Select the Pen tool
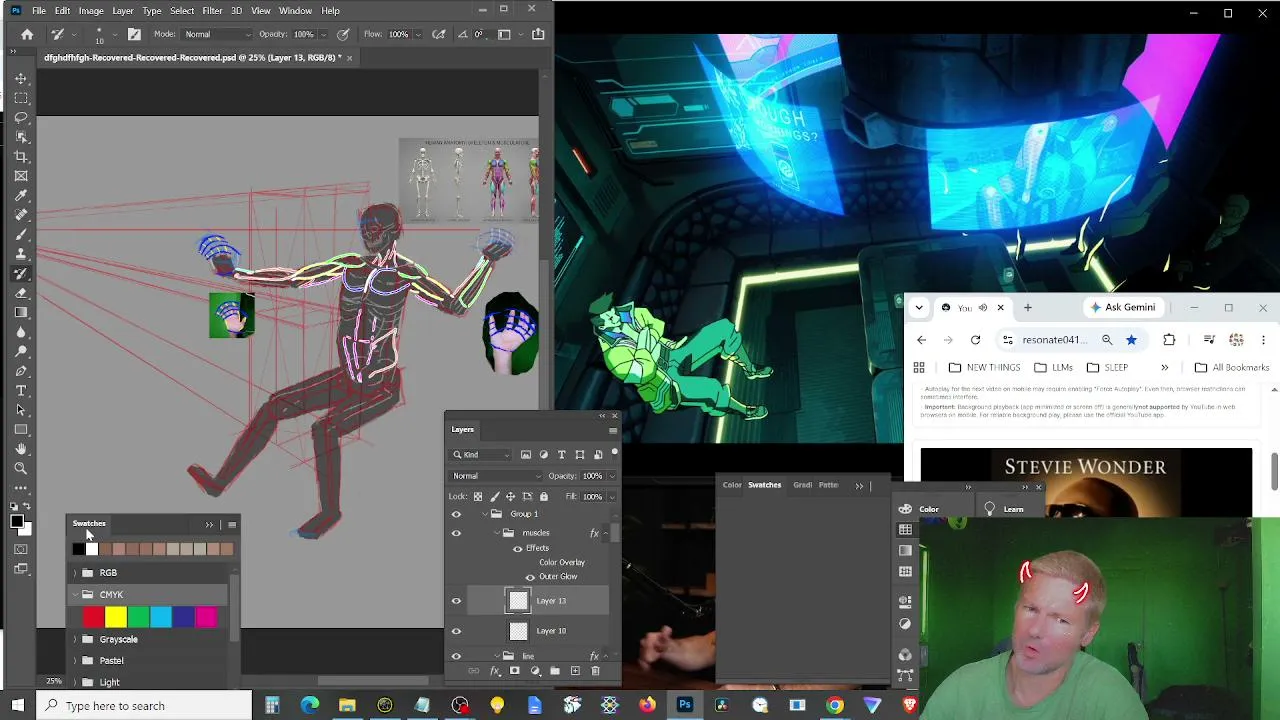1280x720 pixels. [x=21, y=371]
